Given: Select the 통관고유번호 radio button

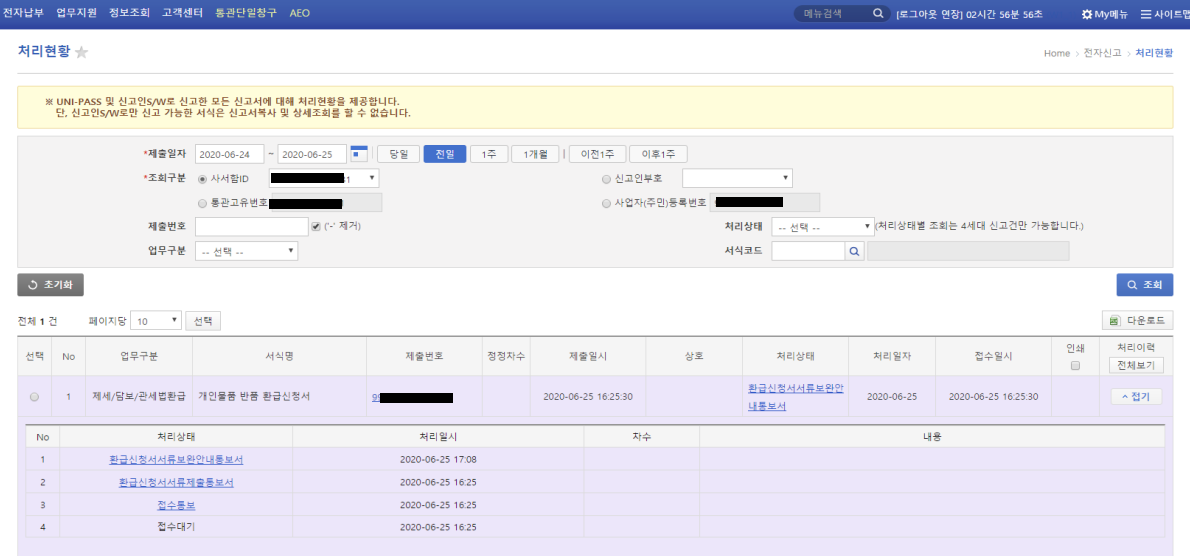Looking at the screenshot, I should 202,203.
